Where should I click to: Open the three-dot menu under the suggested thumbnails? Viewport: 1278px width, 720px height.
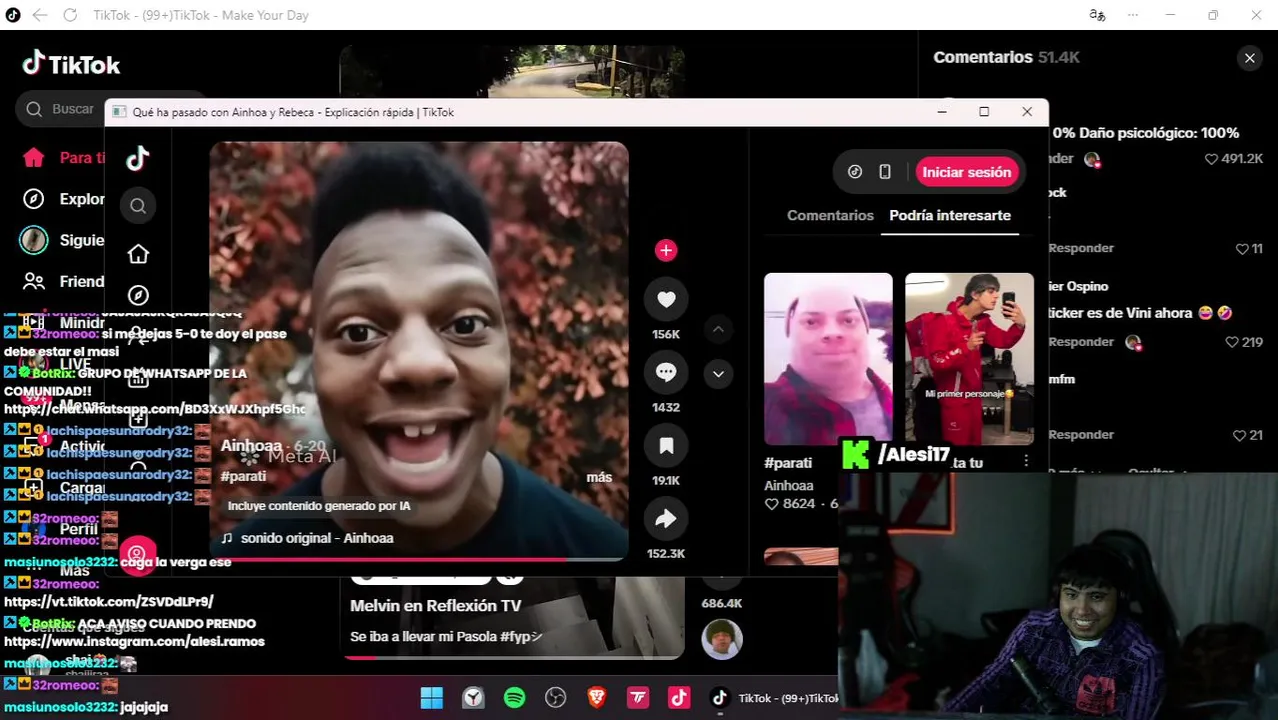click(x=1026, y=461)
